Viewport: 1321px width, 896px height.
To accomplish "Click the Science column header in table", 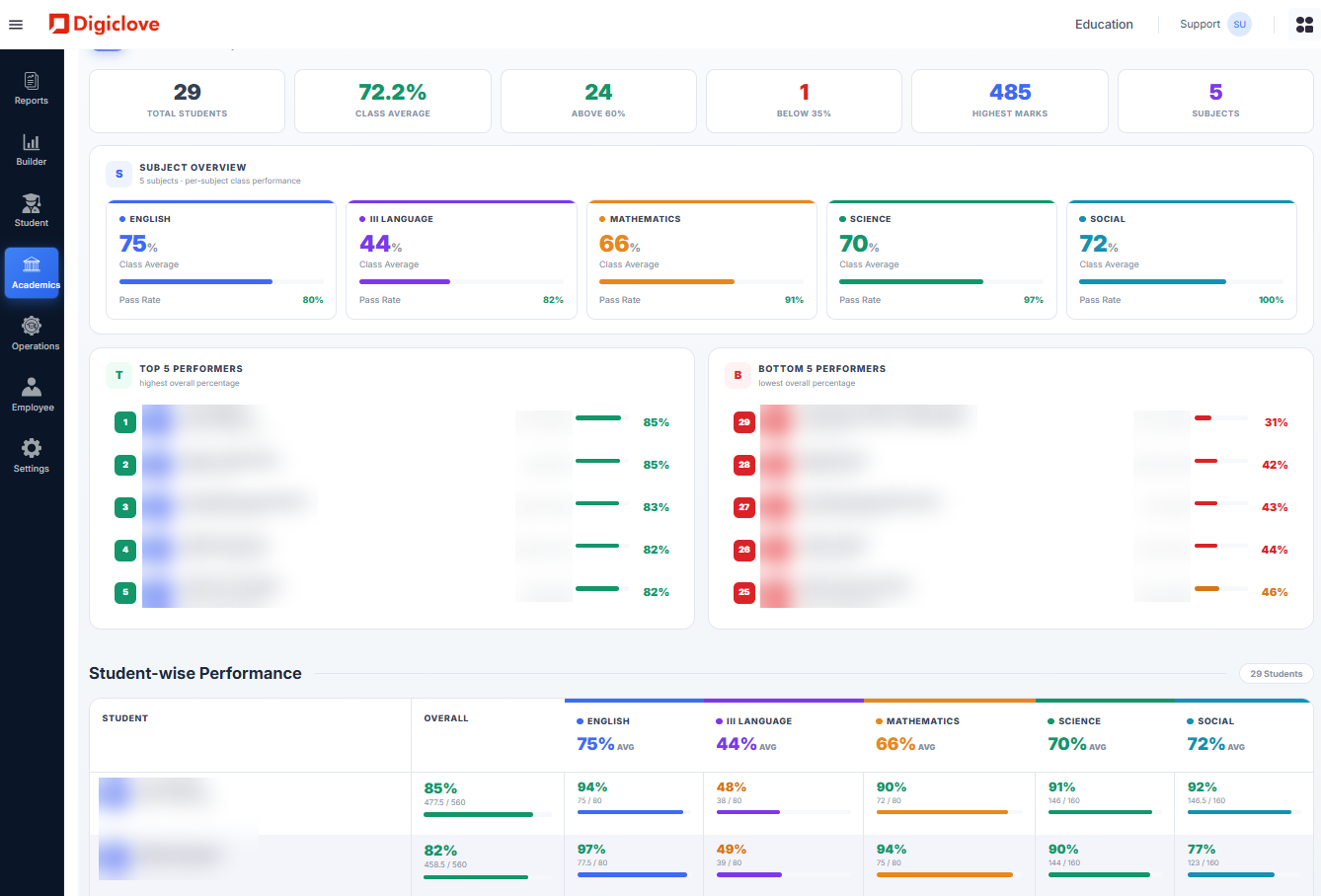I will click(1106, 735).
